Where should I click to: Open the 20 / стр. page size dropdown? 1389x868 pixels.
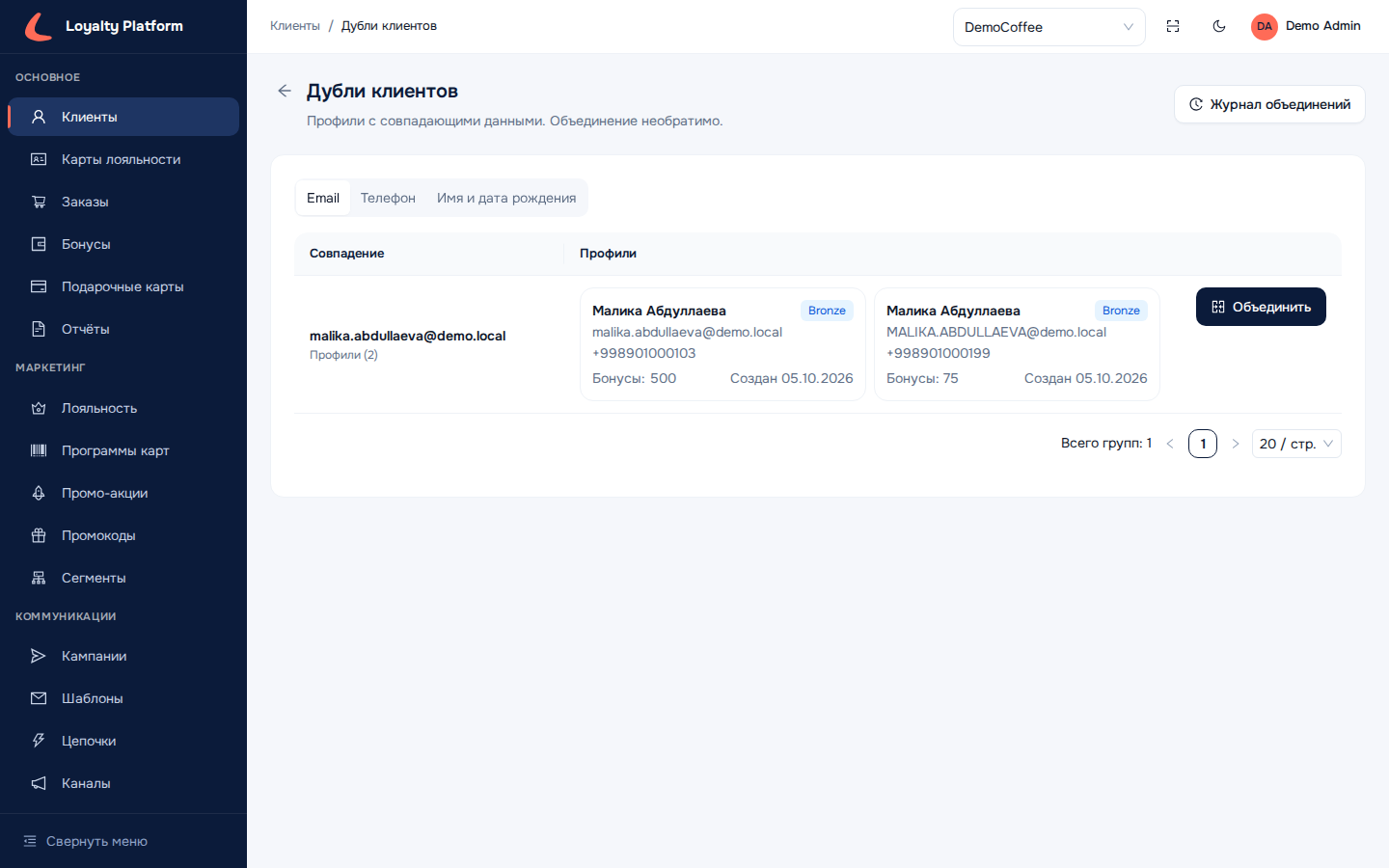pos(1296,444)
